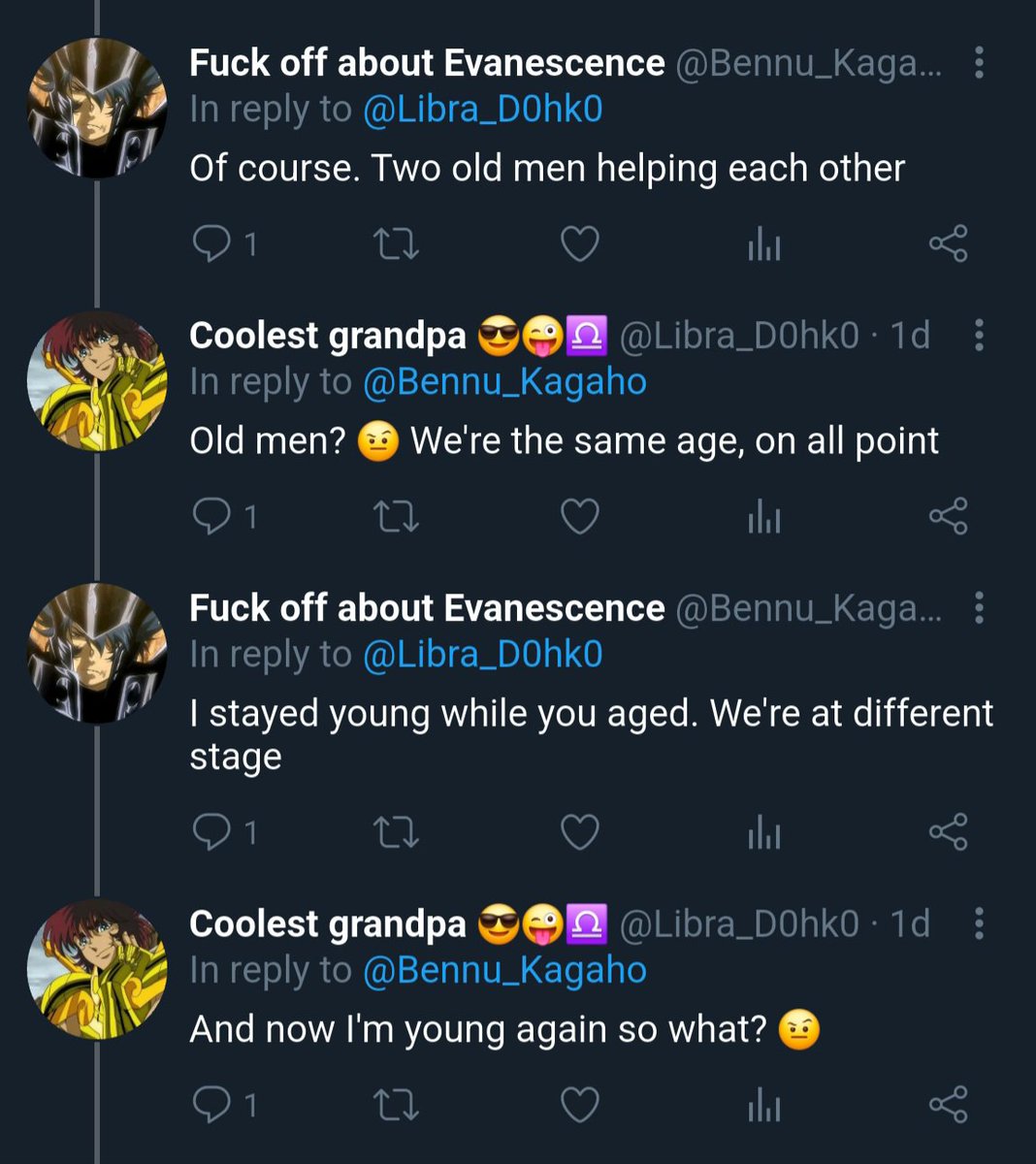Open @Bennu_Kagaho link in "Old men?" tweet

pyautogui.click(x=504, y=382)
